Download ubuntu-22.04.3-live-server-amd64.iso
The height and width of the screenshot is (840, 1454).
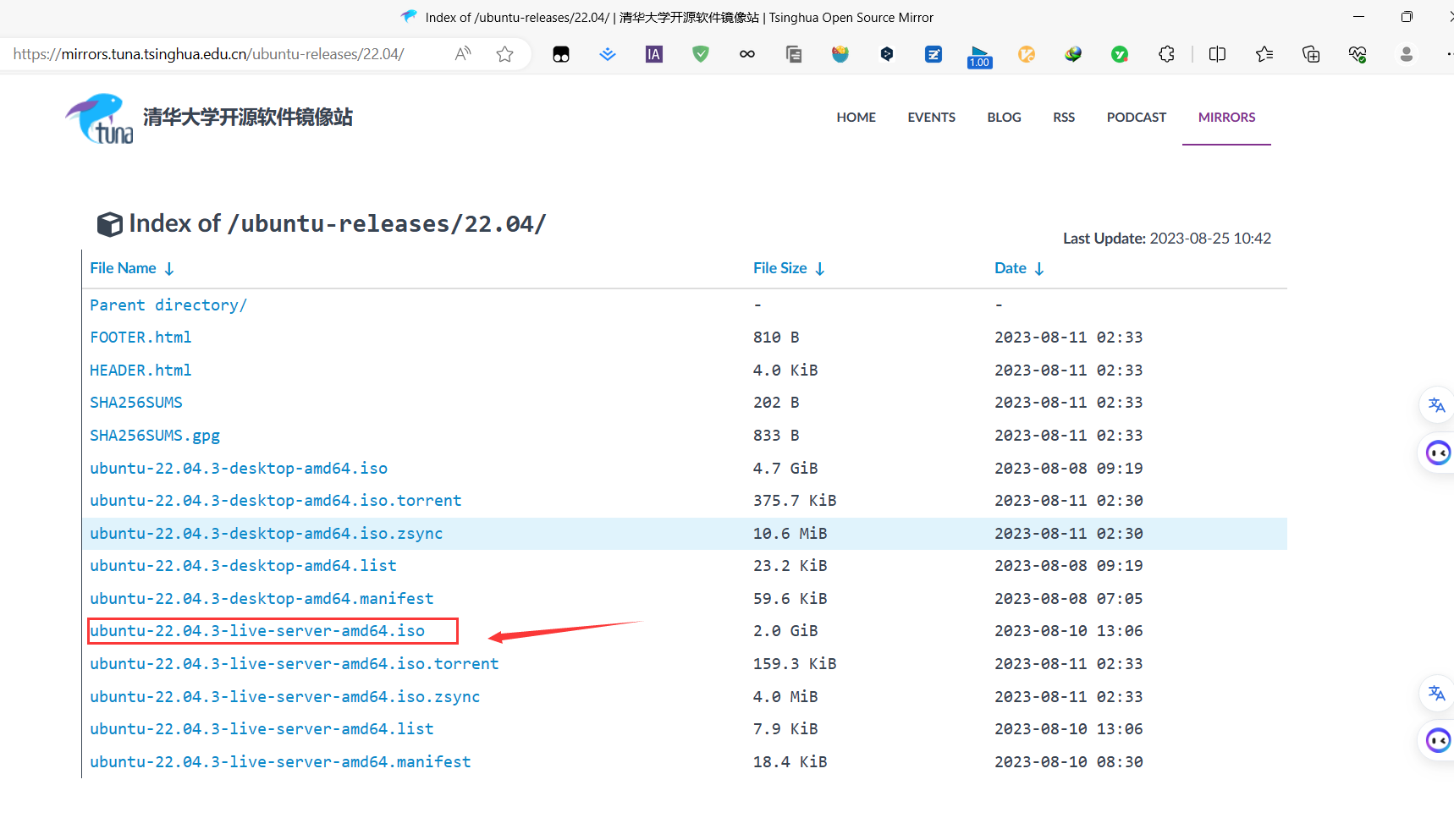[x=257, y=631]
